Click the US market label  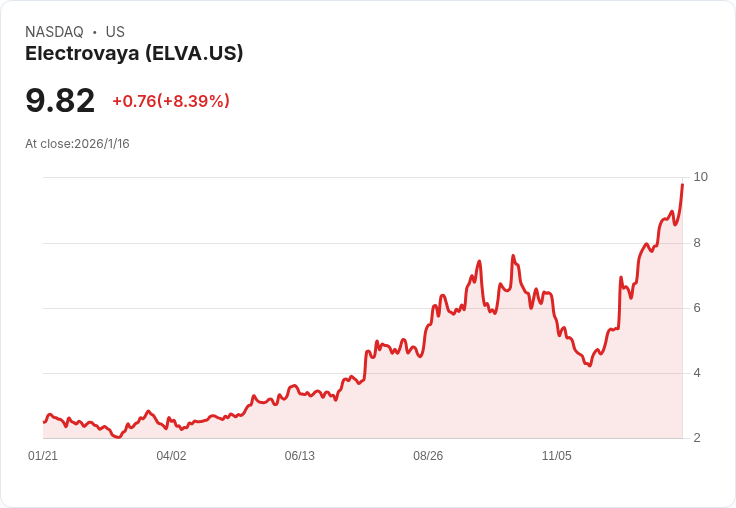(x=115, y=32)
